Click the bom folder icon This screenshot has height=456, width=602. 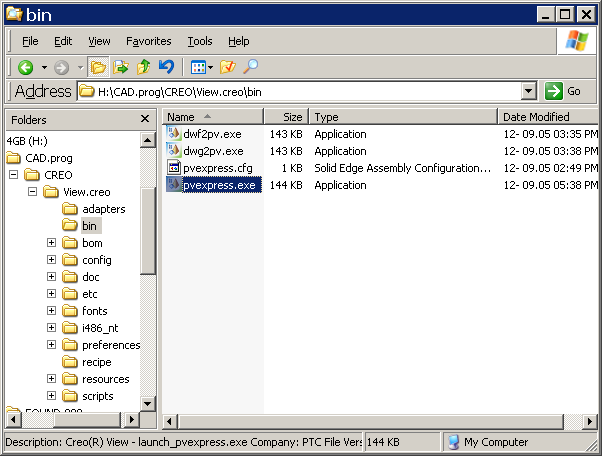tap(70, 243)
